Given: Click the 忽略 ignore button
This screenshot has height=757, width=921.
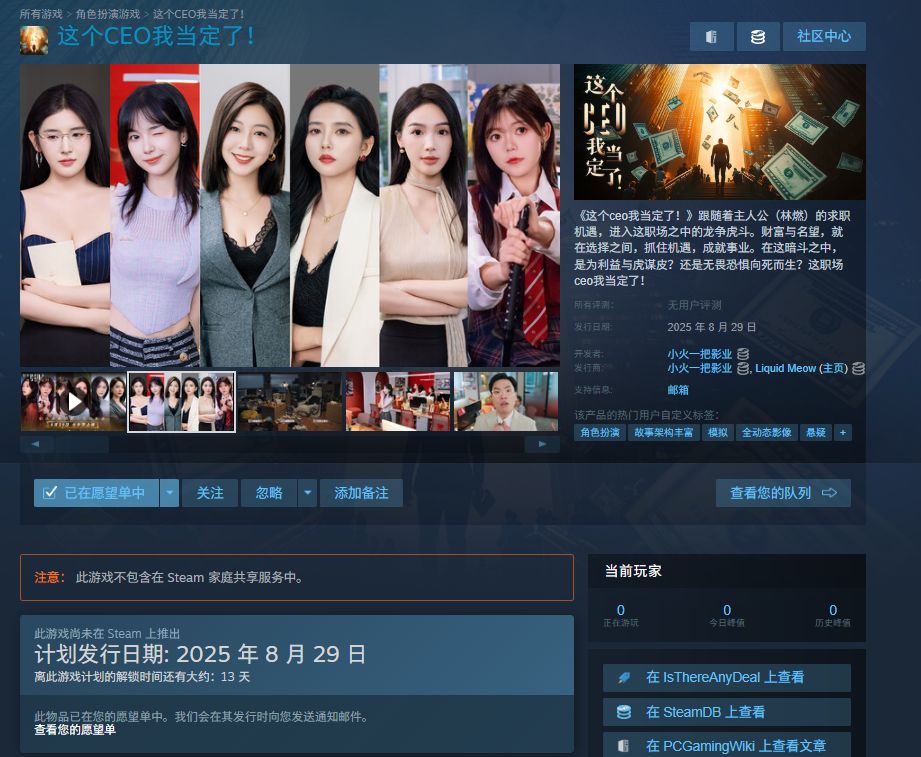Looking at the screenshot, I should [269, 493].
